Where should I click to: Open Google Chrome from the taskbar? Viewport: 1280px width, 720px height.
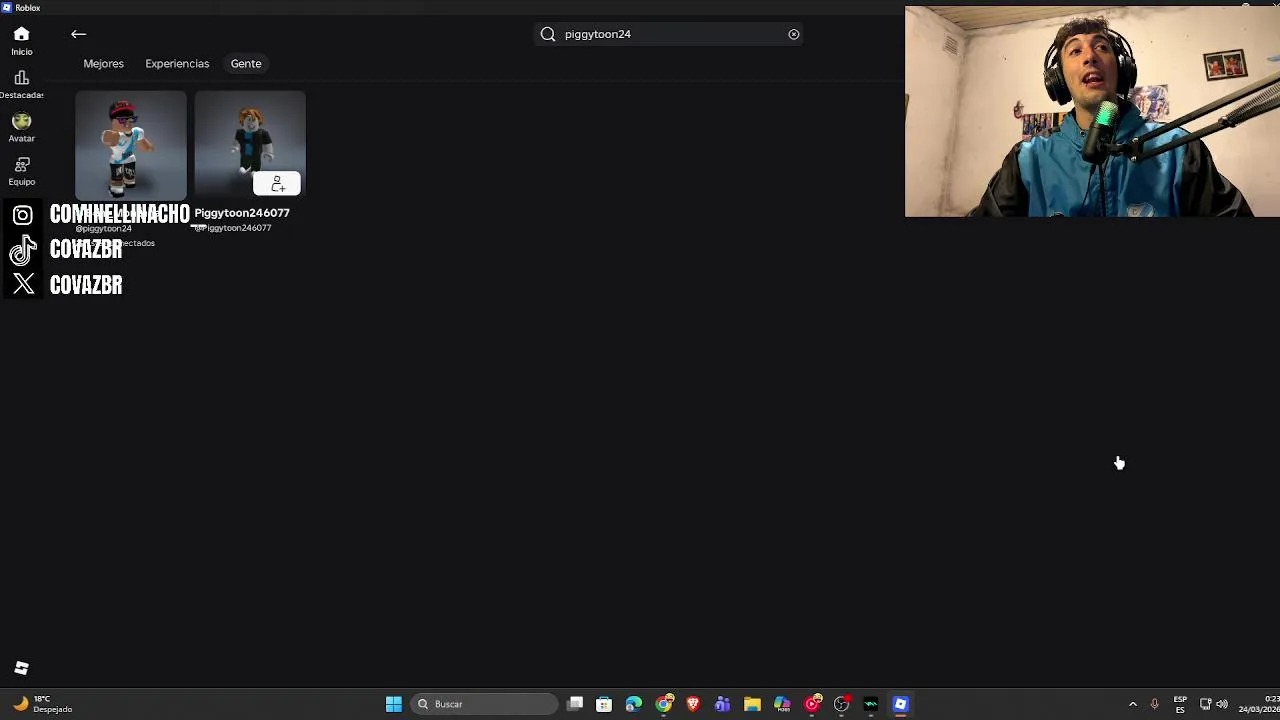(x=663, y=704)
